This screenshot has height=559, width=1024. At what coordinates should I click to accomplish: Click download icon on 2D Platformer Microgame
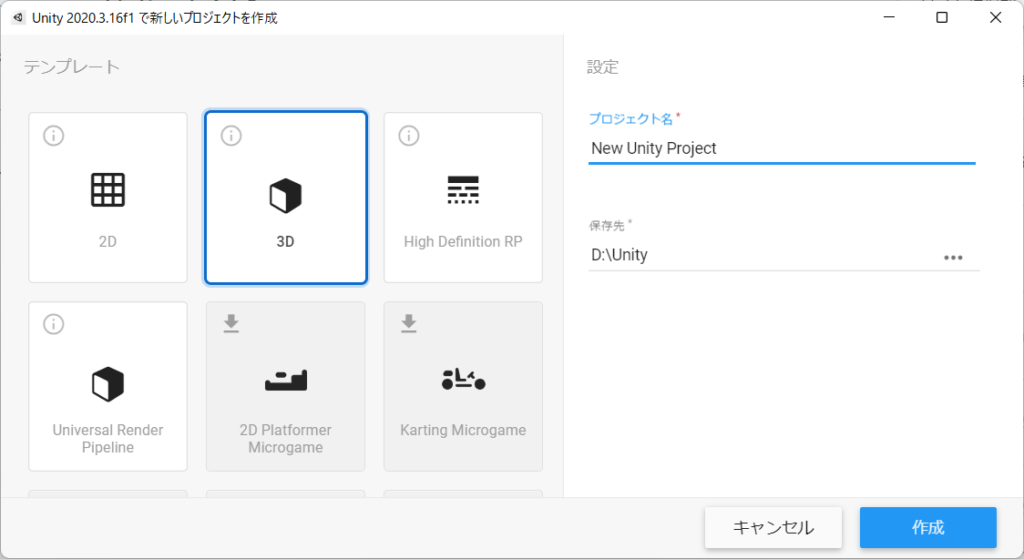pyautogui.click(x=231, y=324)
